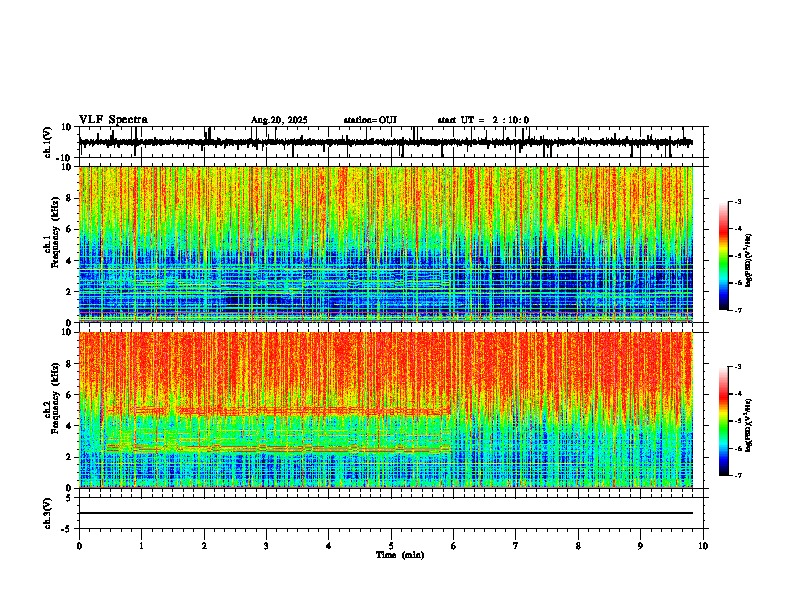The image size is (792, 612).
Task: Click the "3" tick on the time axis
Action: point(266,546)
